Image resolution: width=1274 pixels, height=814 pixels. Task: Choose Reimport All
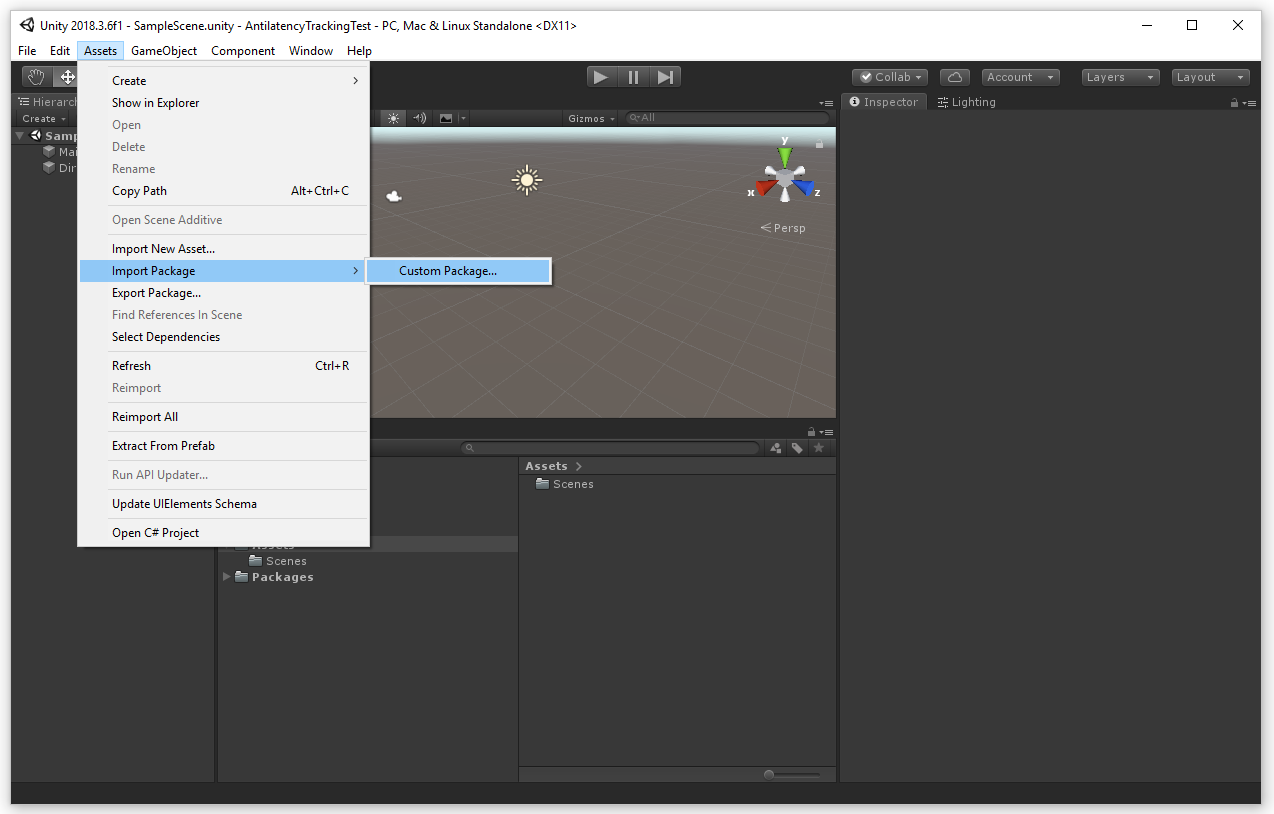click(224, 417)
